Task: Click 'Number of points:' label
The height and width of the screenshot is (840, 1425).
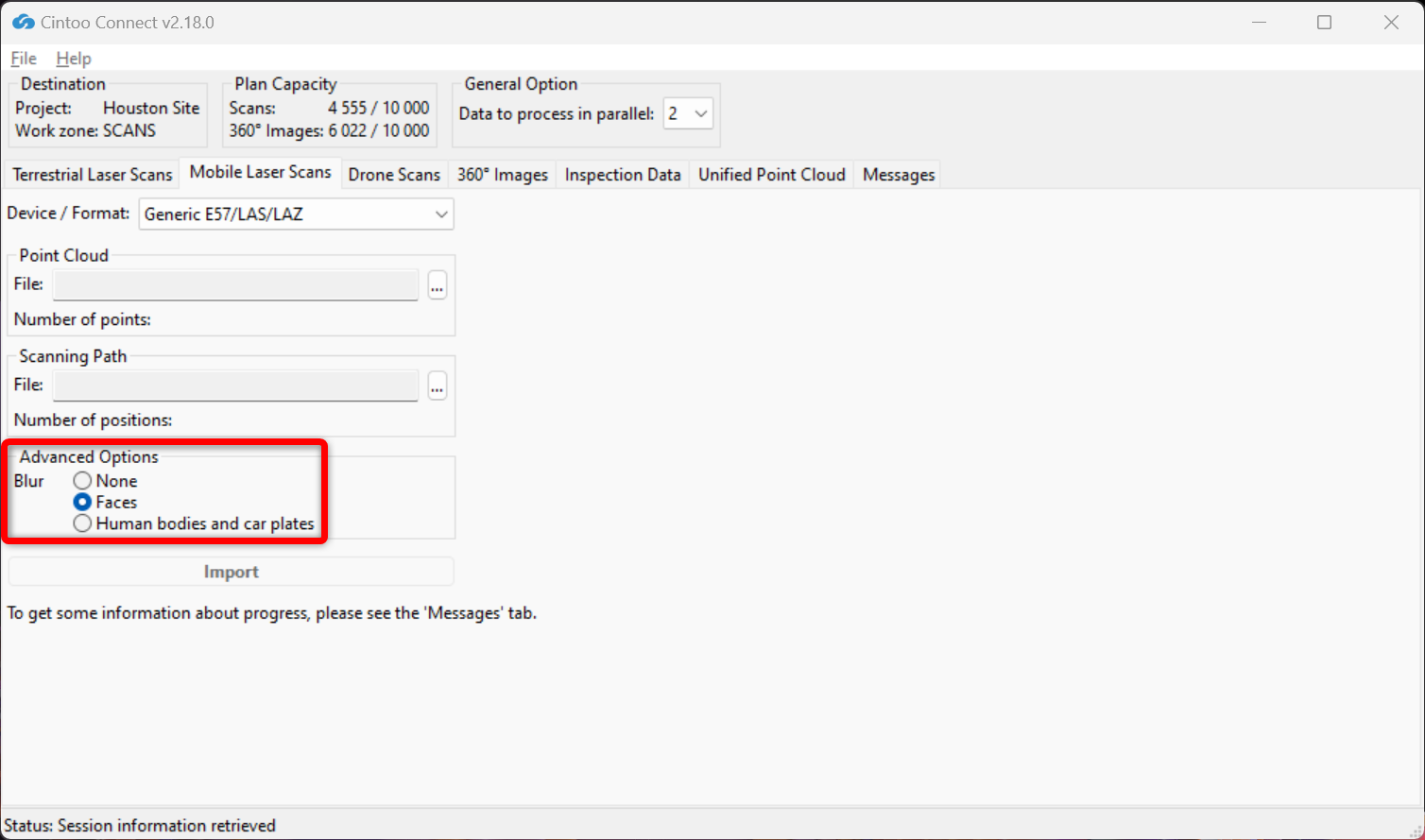Action: click(82, 319)
